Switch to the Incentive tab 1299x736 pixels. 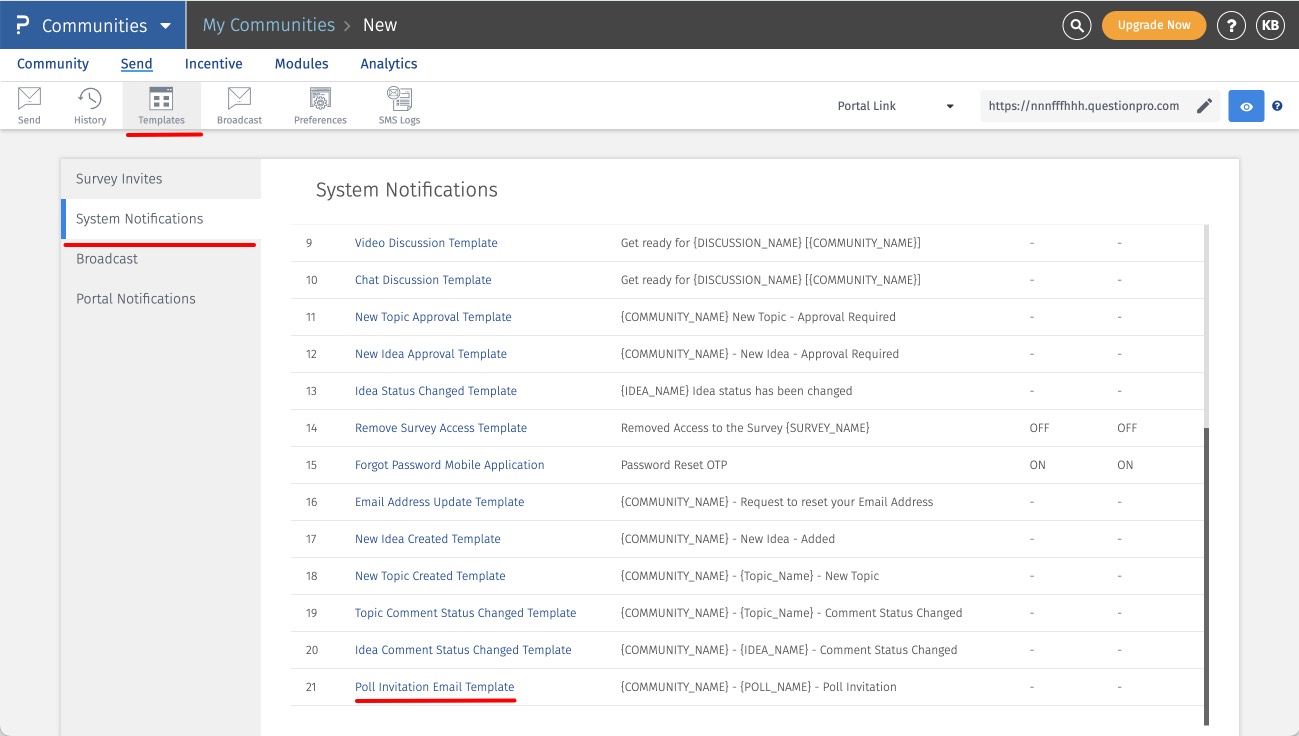tap(213, 64)
